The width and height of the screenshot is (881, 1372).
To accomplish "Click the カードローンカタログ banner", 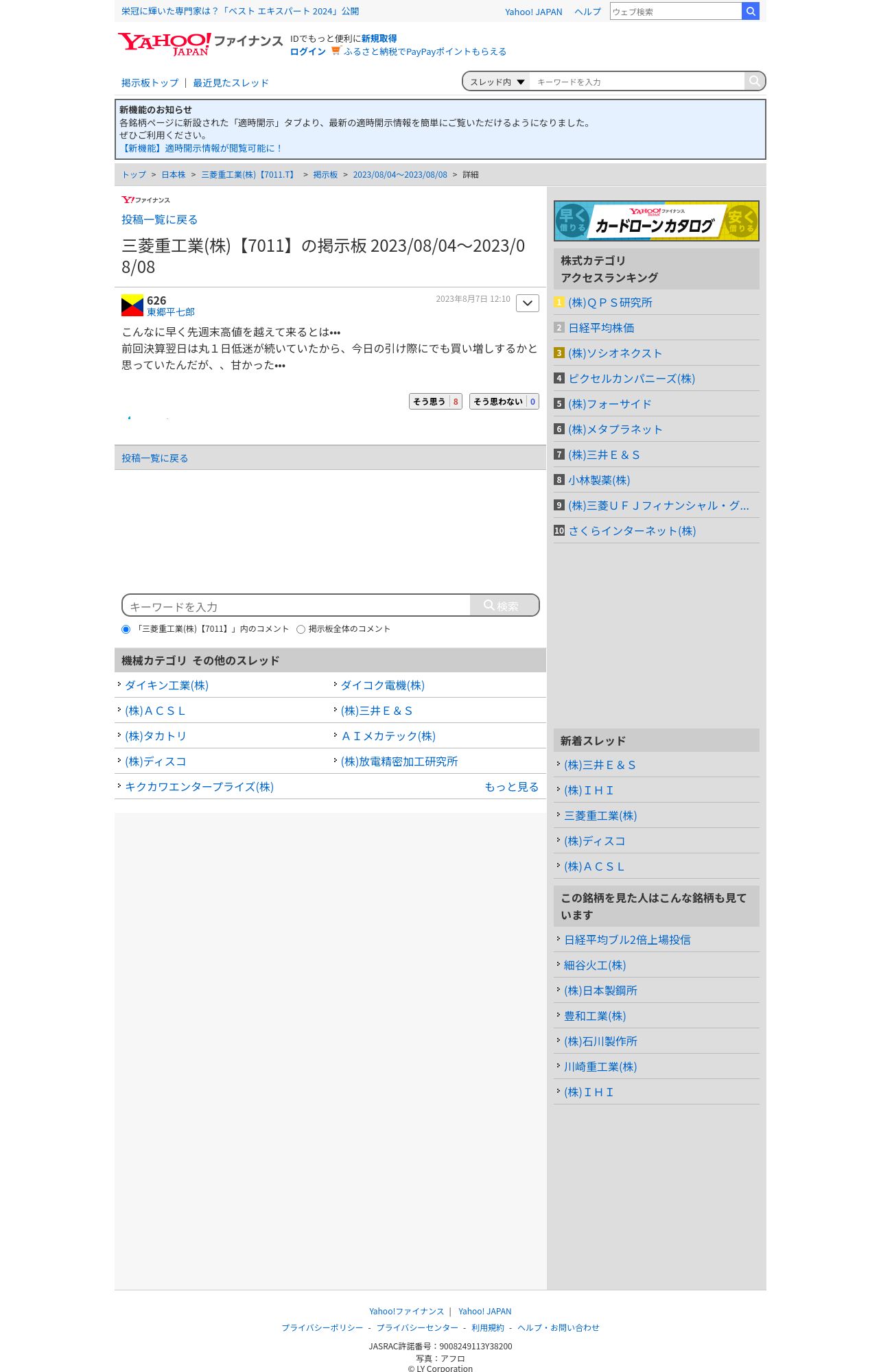I will (x=657, y=221).
